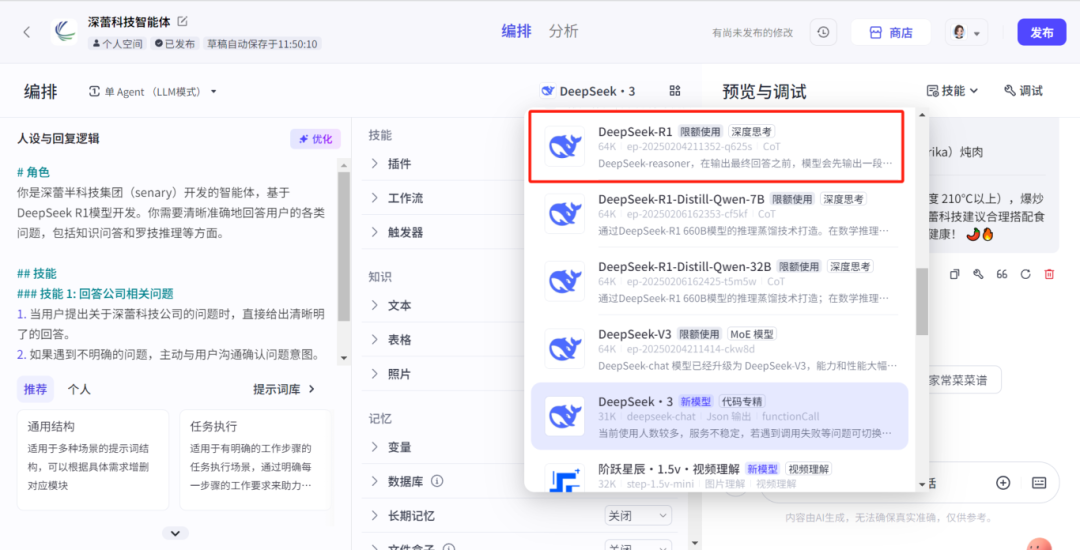Select the 推荐 prompt tab
The height and width of the screenshot is (550, 1080).
[36, 389]
